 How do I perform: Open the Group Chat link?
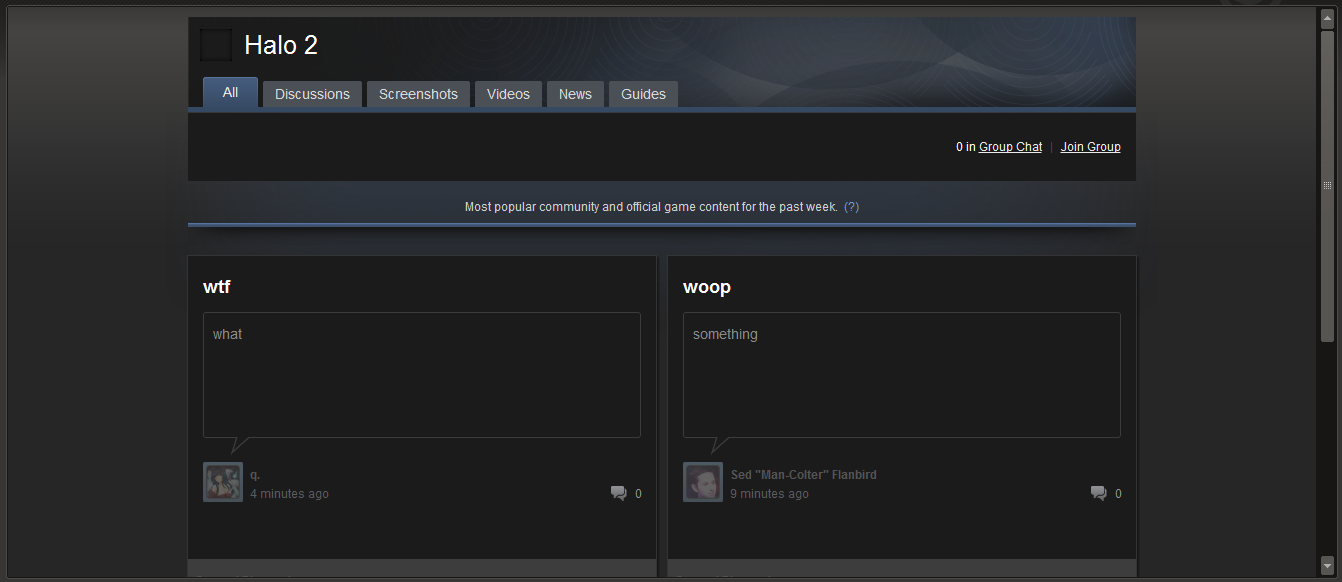(x=1010, y=147)
